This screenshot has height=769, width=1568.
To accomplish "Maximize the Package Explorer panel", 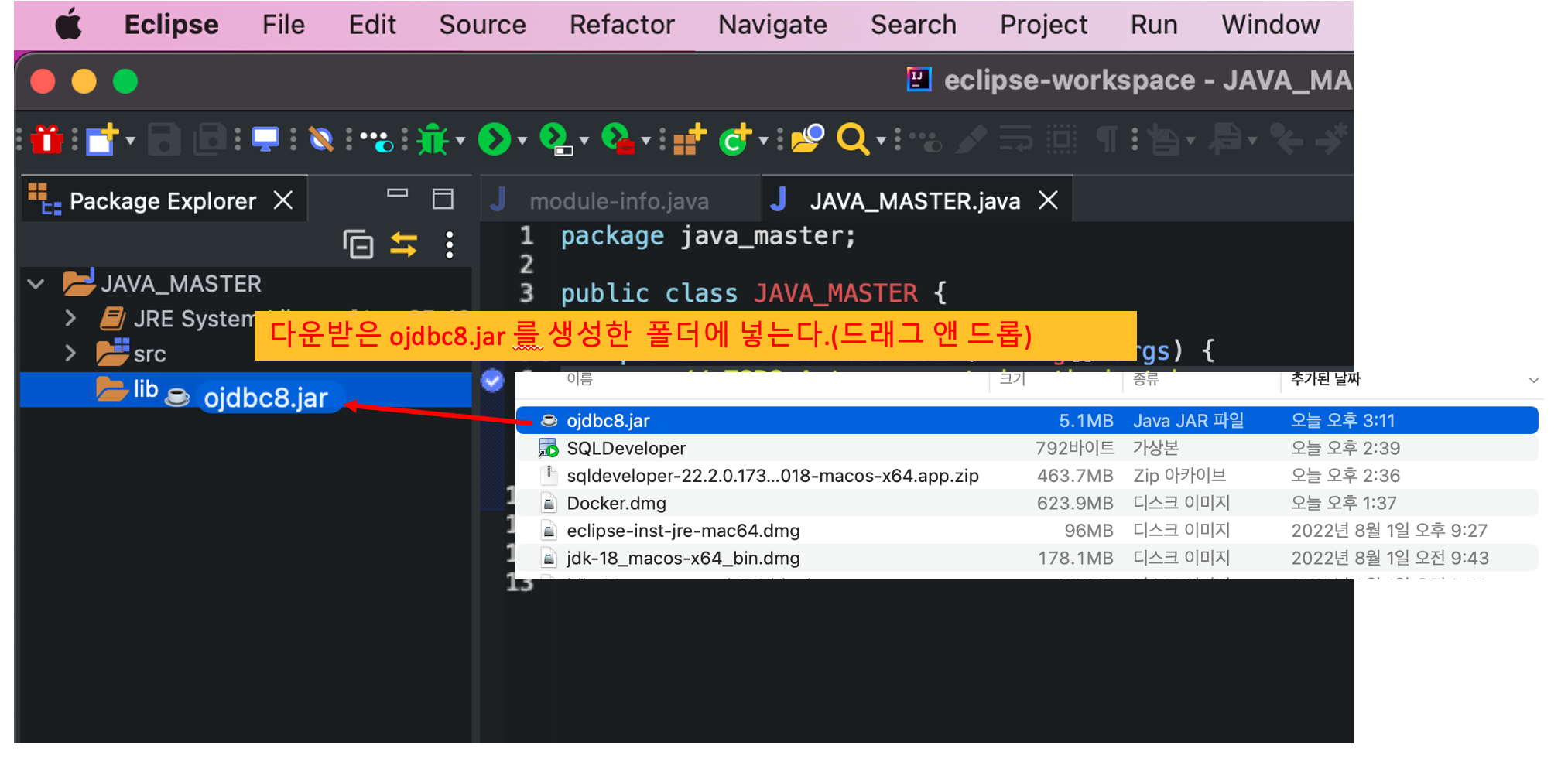I will [443, 199].
